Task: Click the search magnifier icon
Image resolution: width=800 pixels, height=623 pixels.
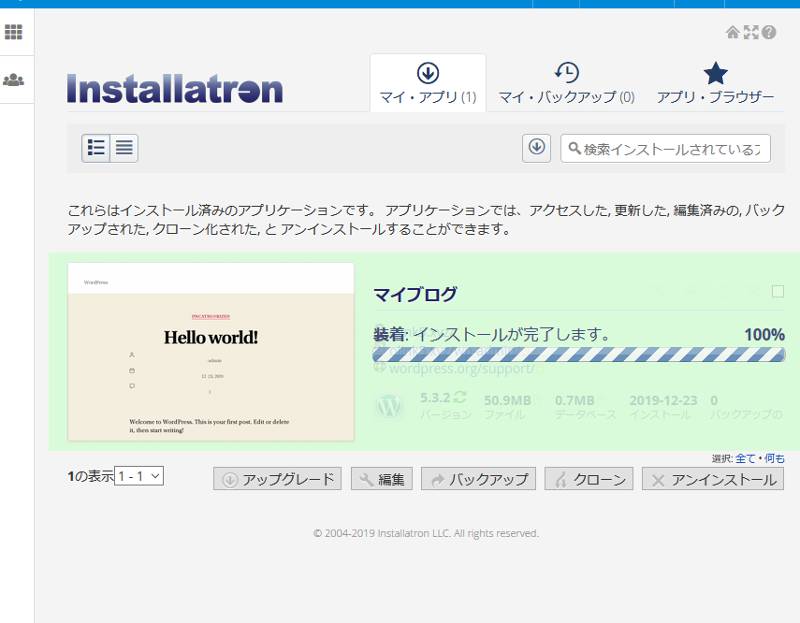Action: pos(574,148)
